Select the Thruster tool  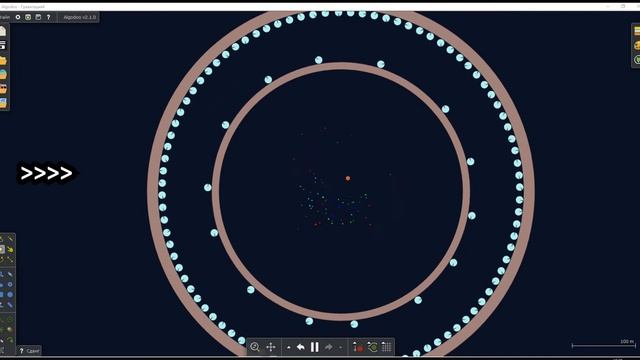point(10,329)
